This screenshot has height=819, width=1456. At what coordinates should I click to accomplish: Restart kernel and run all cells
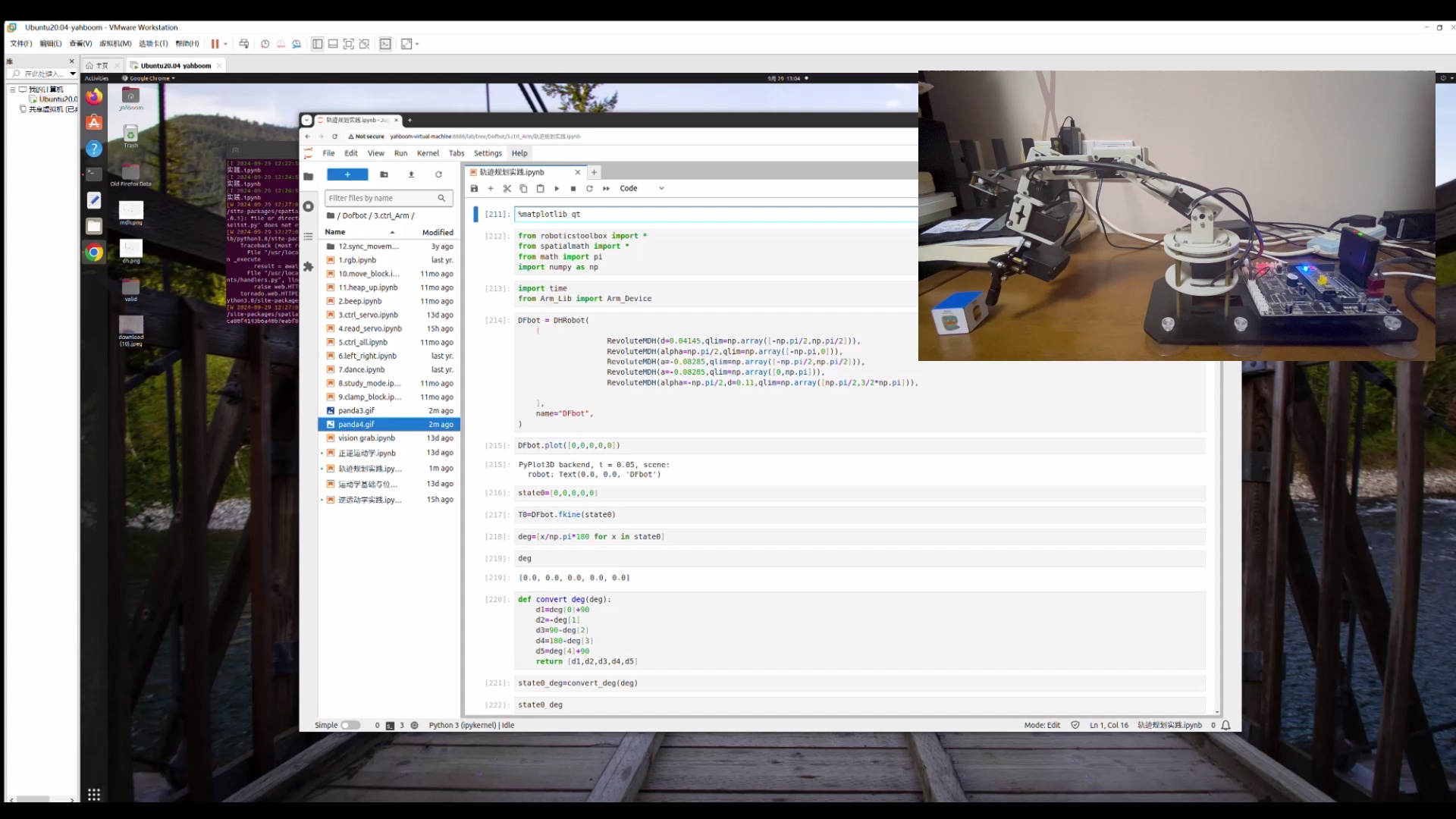(606, 189)
